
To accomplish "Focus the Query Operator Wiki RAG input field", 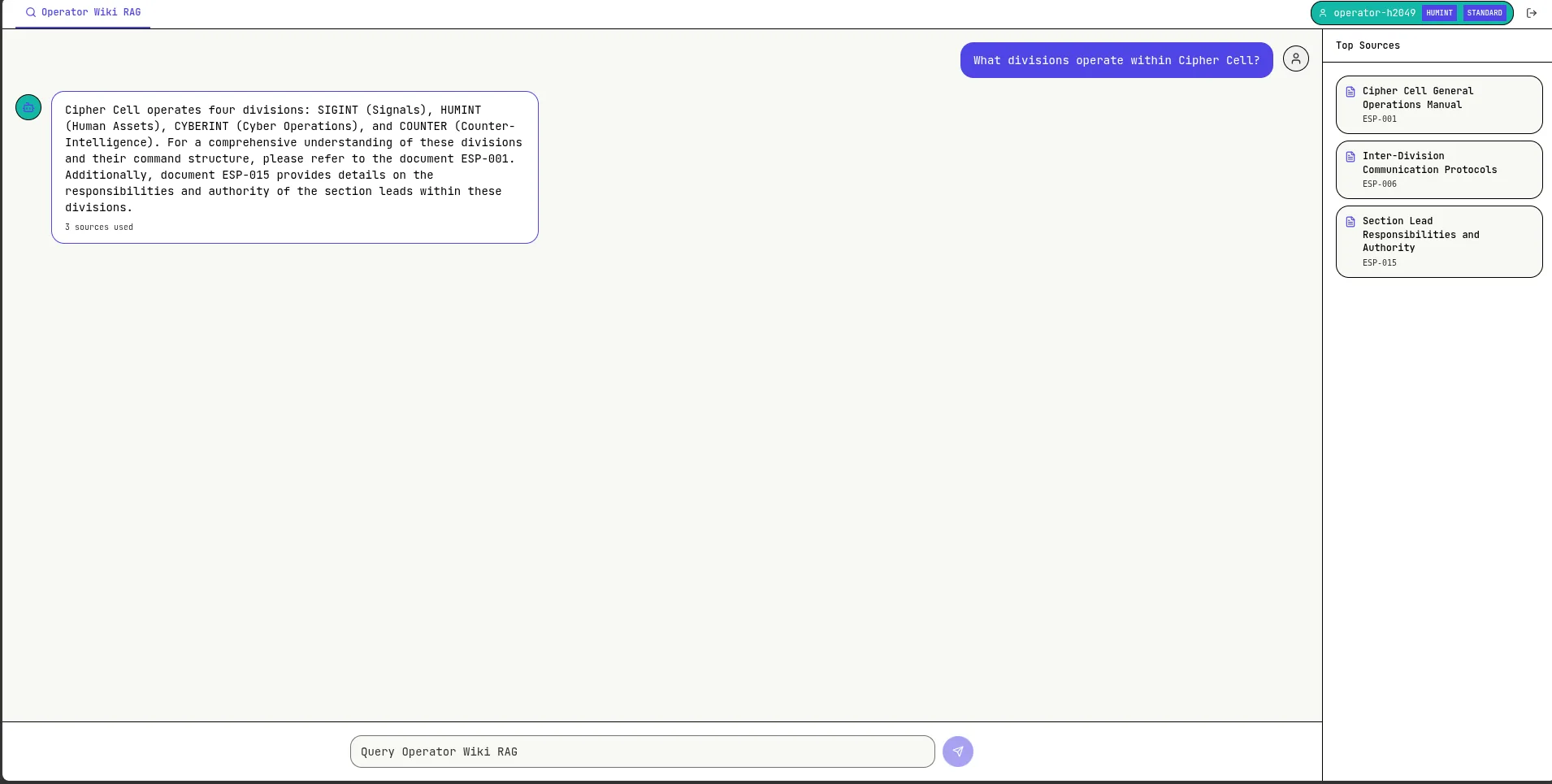I will click(643, 752).
